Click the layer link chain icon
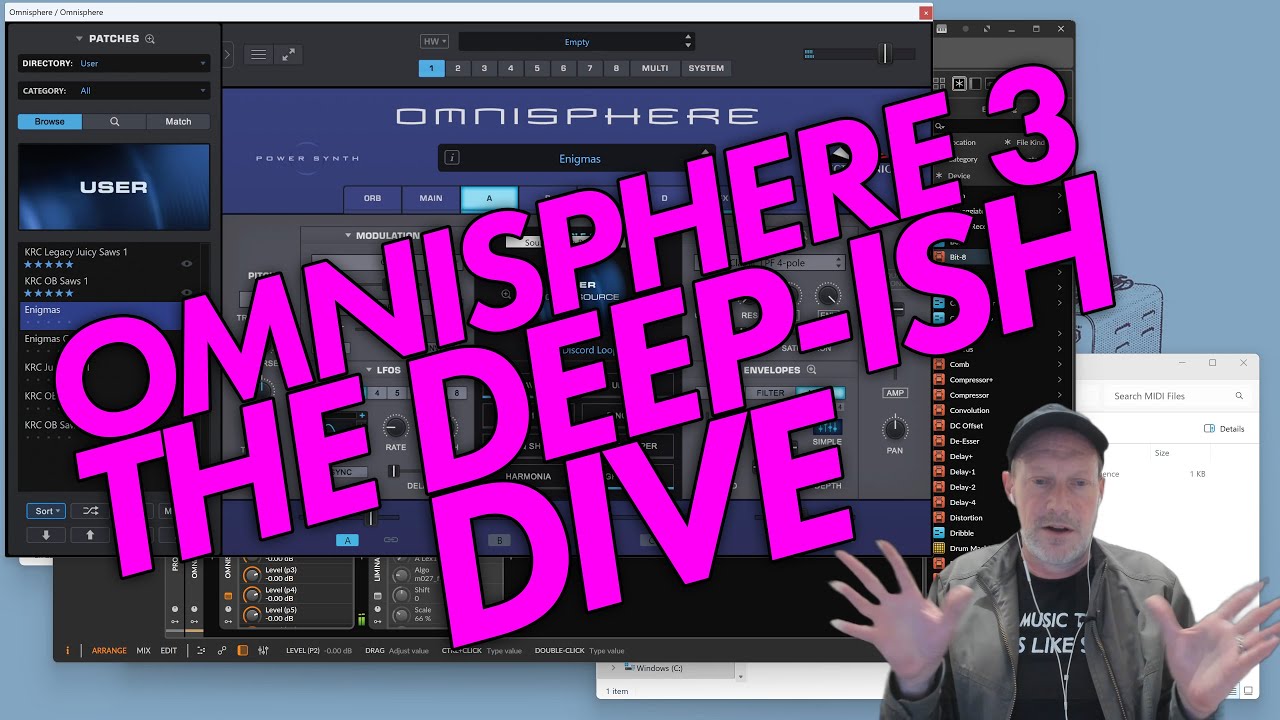Viewport: 1280px width, 720px height. click(391, 540)
